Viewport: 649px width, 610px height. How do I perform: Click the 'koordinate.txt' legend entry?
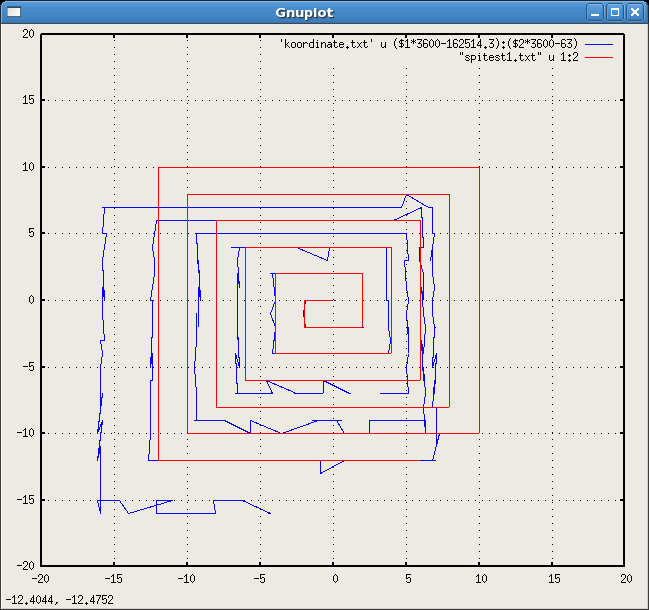tap(428, 44)
